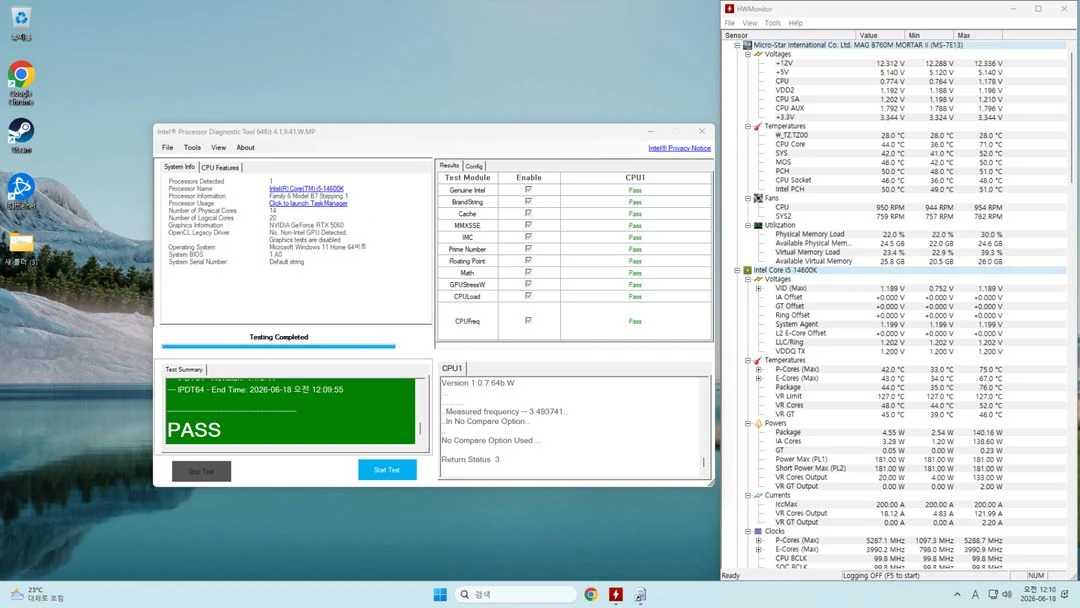Open the Intel Core i5-14600K processor link
1080x608 pixels.
(x=307, y=189)
